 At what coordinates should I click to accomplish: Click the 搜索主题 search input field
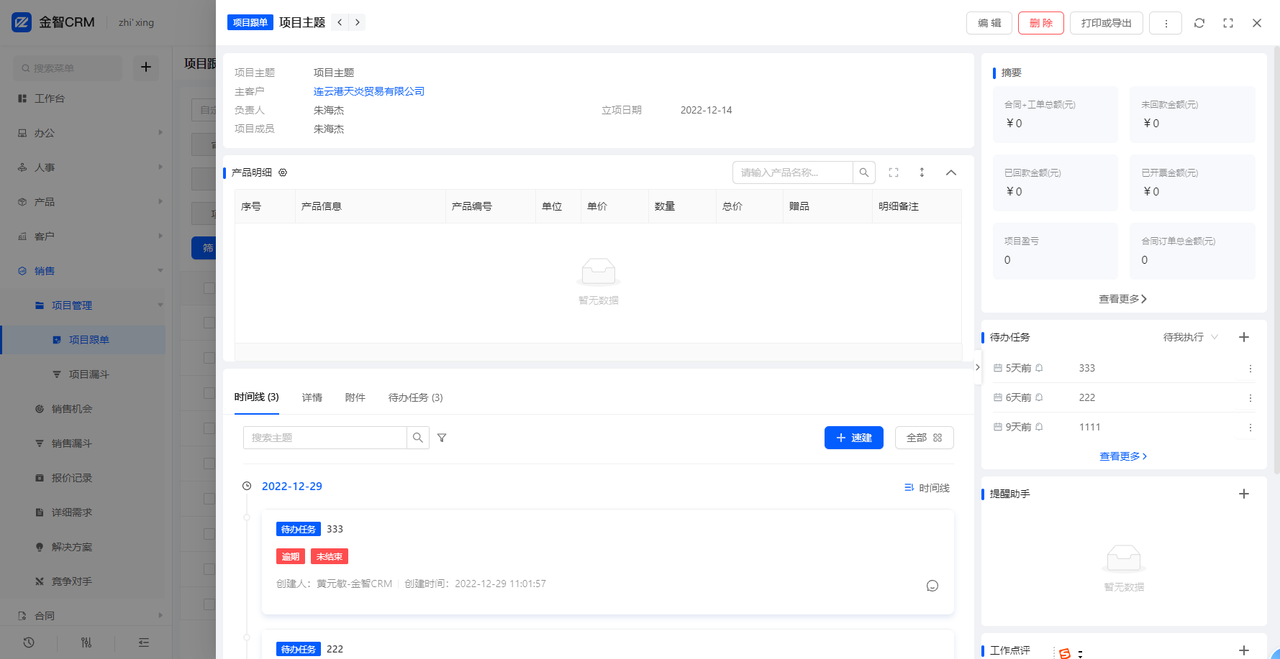325,438
